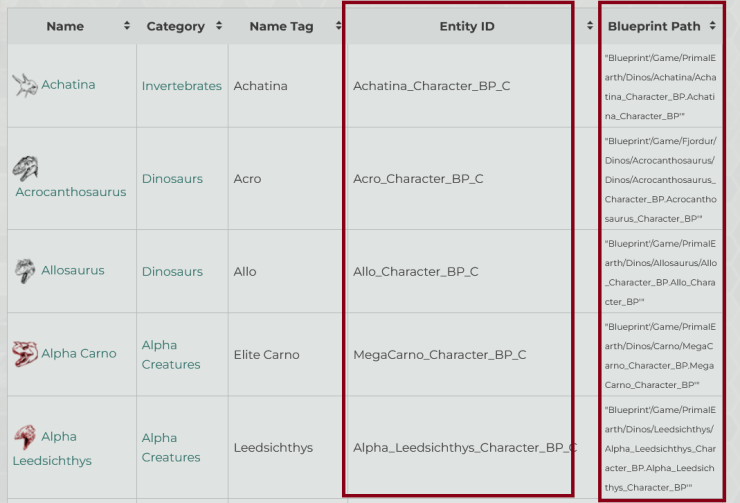Open the Achatina name link
740x503 pixels.
(x=68, y=85)
